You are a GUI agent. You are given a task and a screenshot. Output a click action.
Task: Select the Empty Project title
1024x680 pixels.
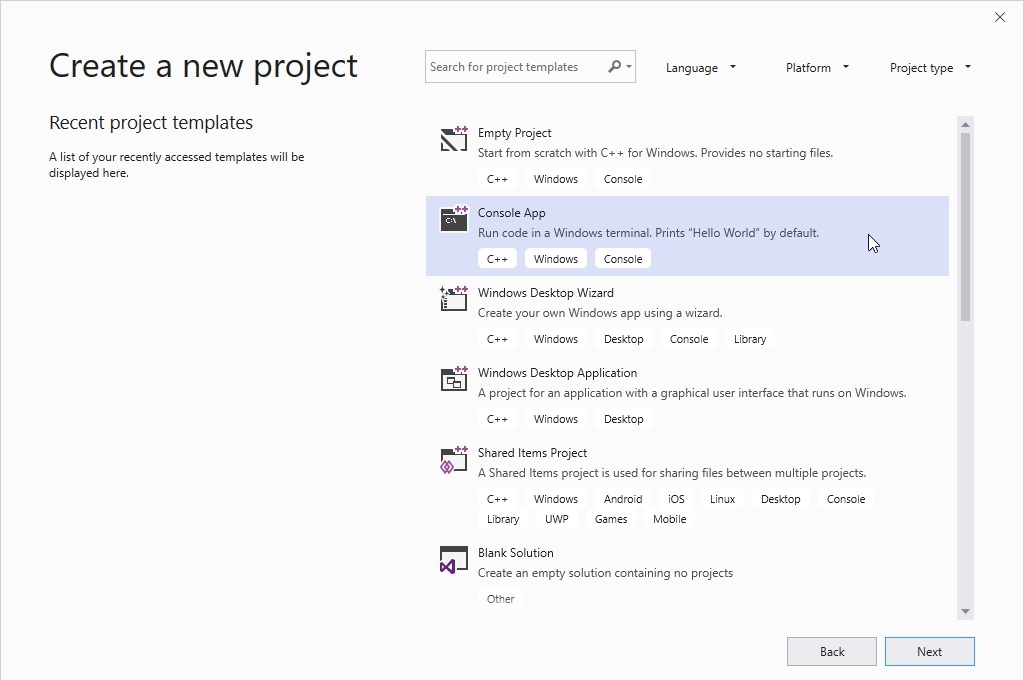pos(515,133)
